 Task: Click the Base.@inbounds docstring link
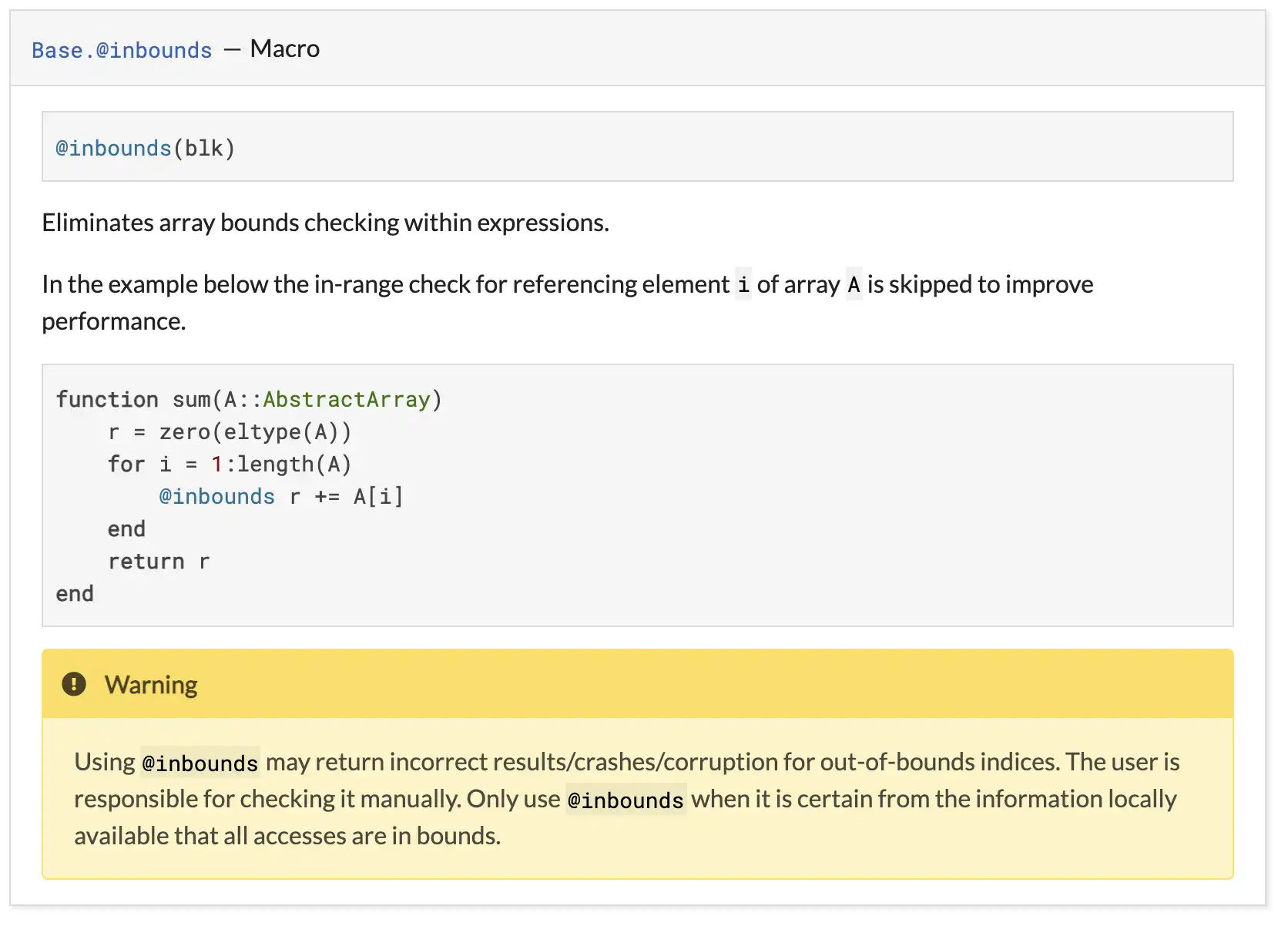122,50
